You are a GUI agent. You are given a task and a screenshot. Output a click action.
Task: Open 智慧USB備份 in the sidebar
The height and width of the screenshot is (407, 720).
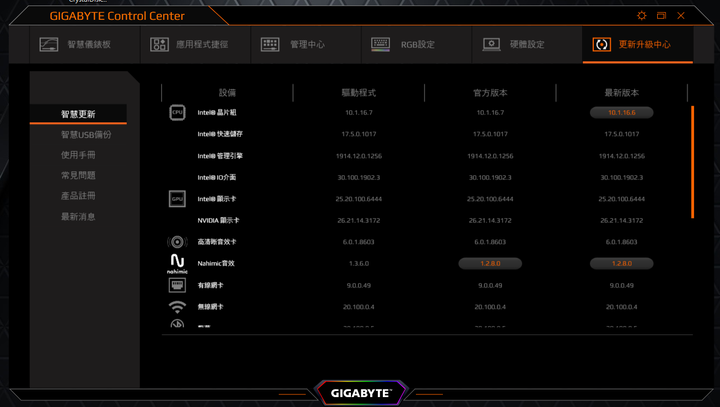point(86,135)
